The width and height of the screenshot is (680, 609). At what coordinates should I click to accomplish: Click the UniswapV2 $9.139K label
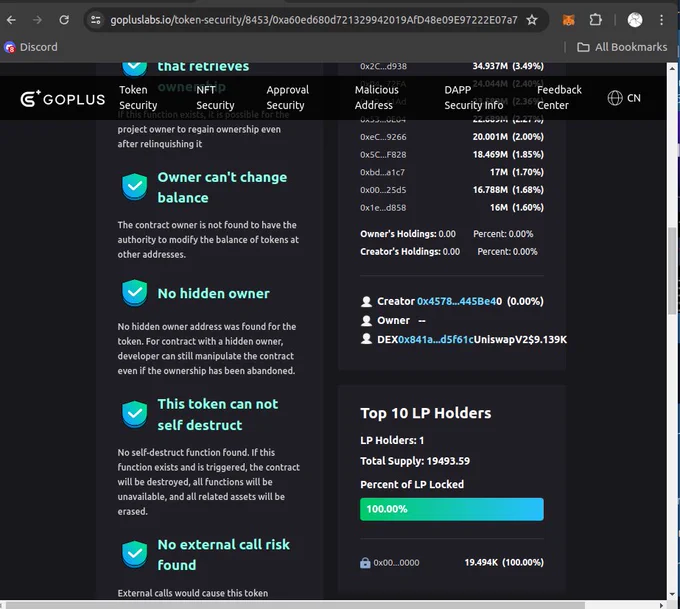point(520,339)
